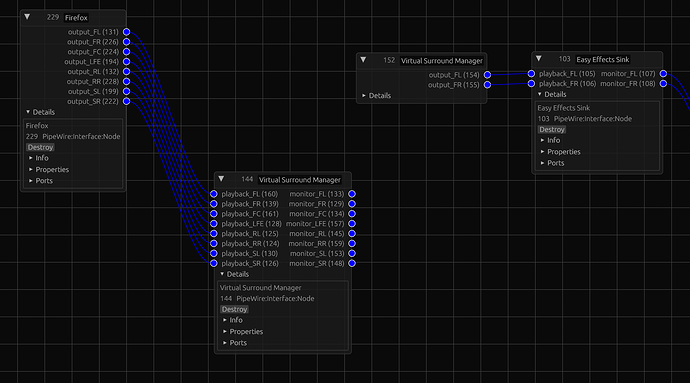Collapse the Firefox node with its triangle
The height and width of the screenshot is (383, 690).
[x=27, y=17]
